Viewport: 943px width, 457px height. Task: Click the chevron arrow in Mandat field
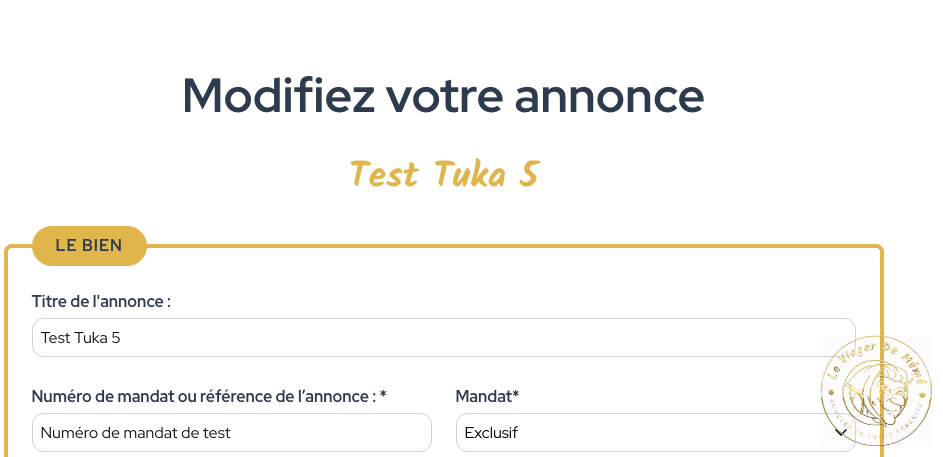(x=841, y=432)
